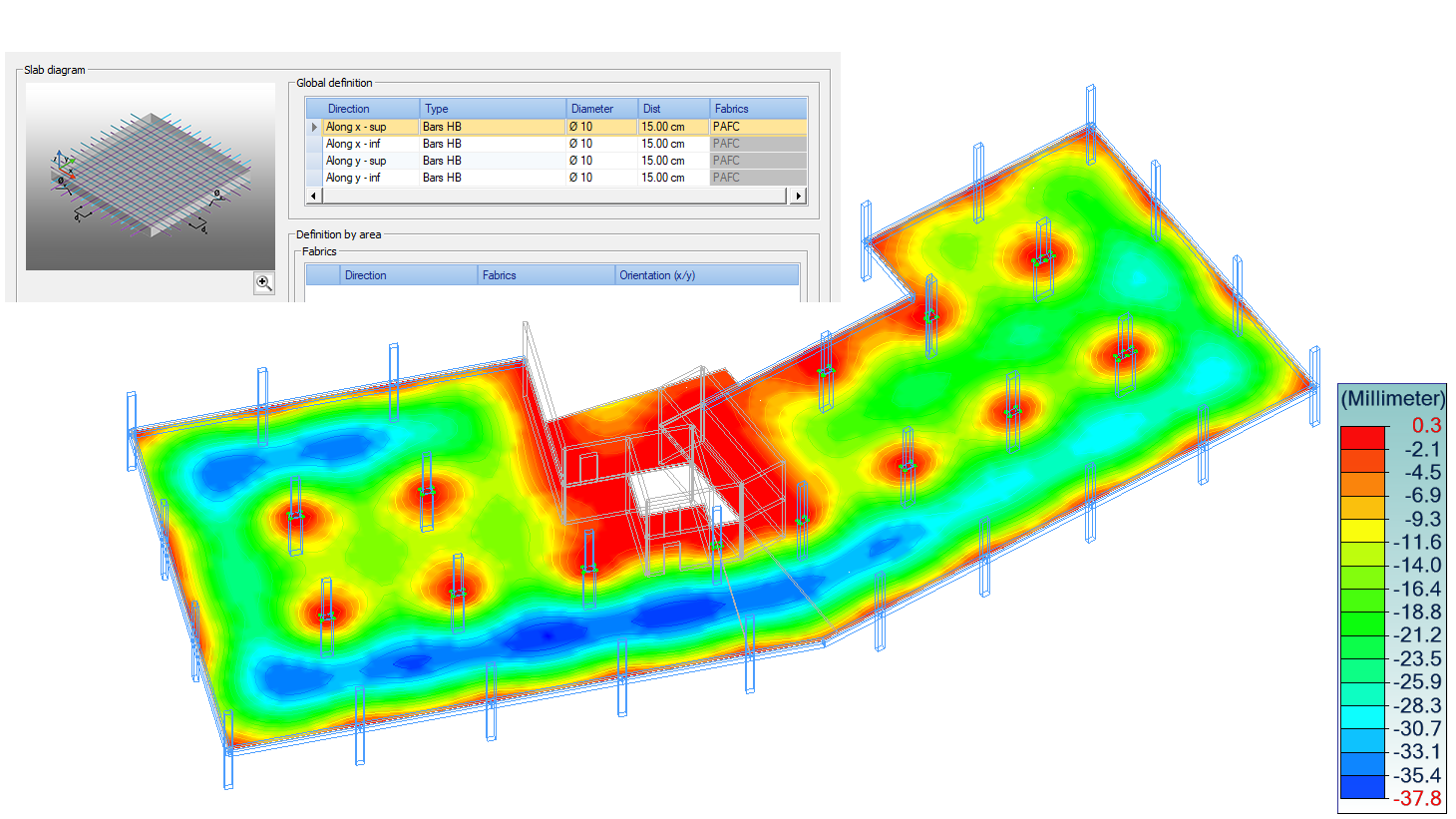Click the yellow -9.3 swatch in the legend
Viewport: 1456px width, 819px height.
click(1363, 531)
